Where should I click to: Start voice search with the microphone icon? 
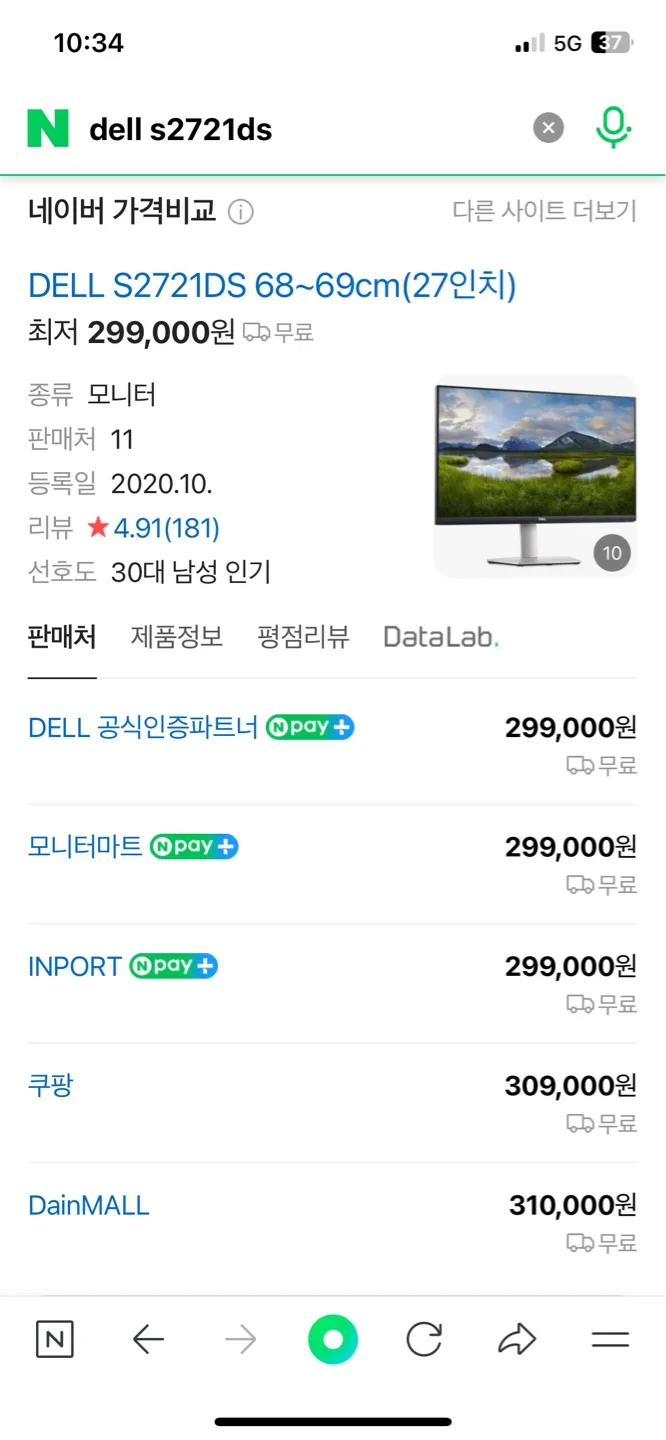tap(614, 129)
